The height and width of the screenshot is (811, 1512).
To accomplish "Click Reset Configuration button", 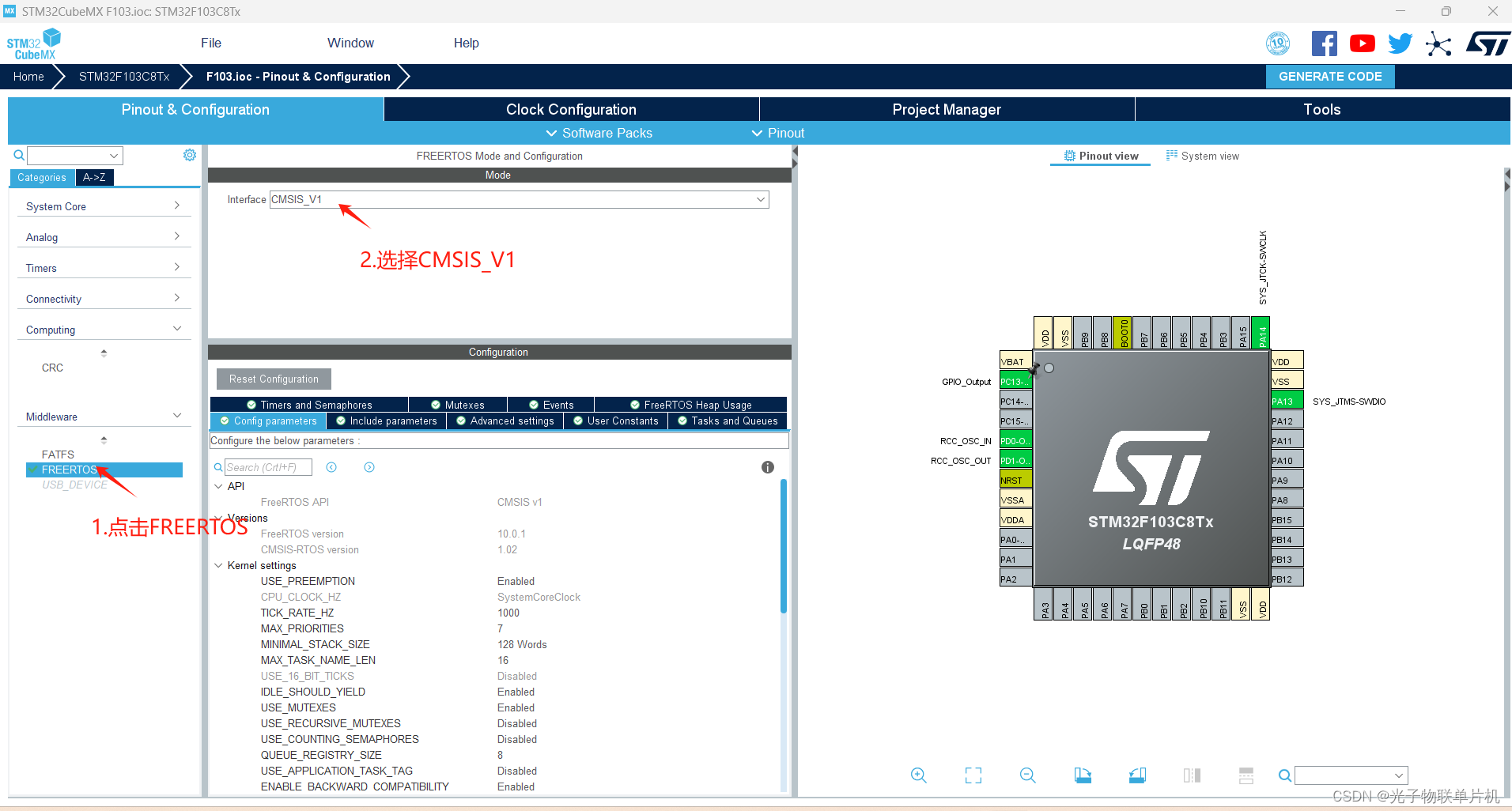I will (274, 379).
